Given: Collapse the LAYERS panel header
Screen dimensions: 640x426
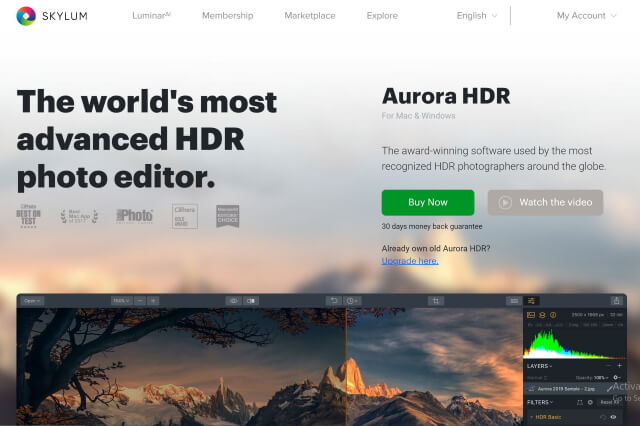Looking at the screenshot, I should [x=540, y=366].
